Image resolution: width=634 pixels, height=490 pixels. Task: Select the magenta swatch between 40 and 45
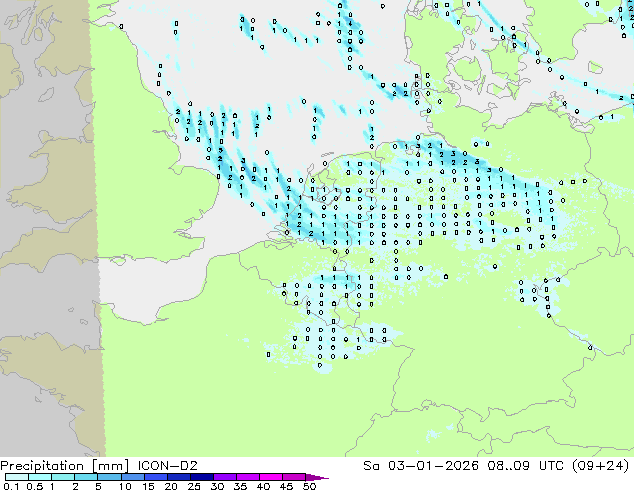pos(271,477)
